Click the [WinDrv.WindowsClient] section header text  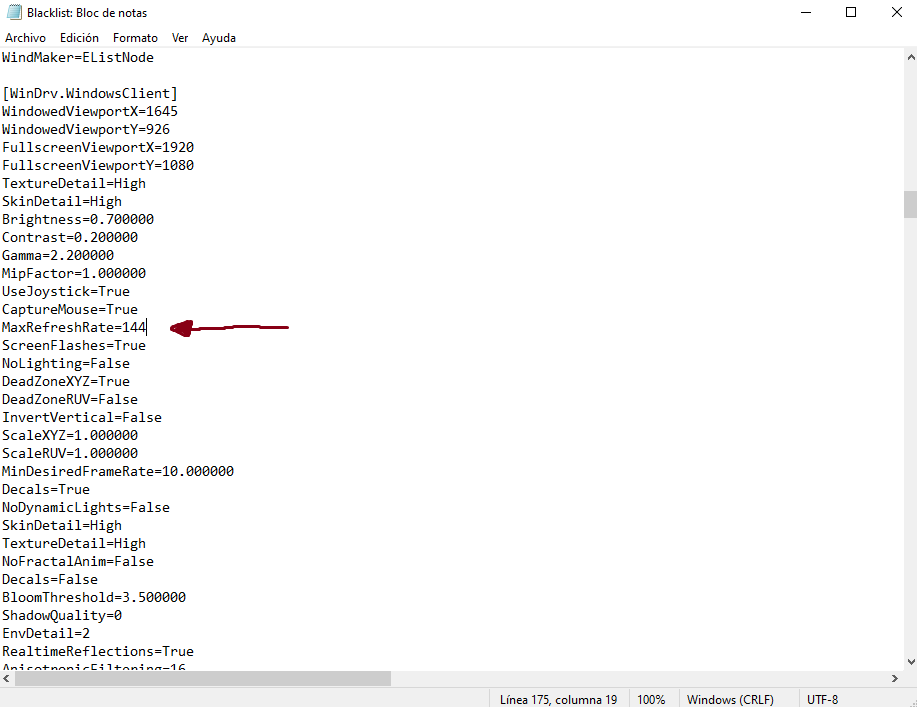click(89, 94)
